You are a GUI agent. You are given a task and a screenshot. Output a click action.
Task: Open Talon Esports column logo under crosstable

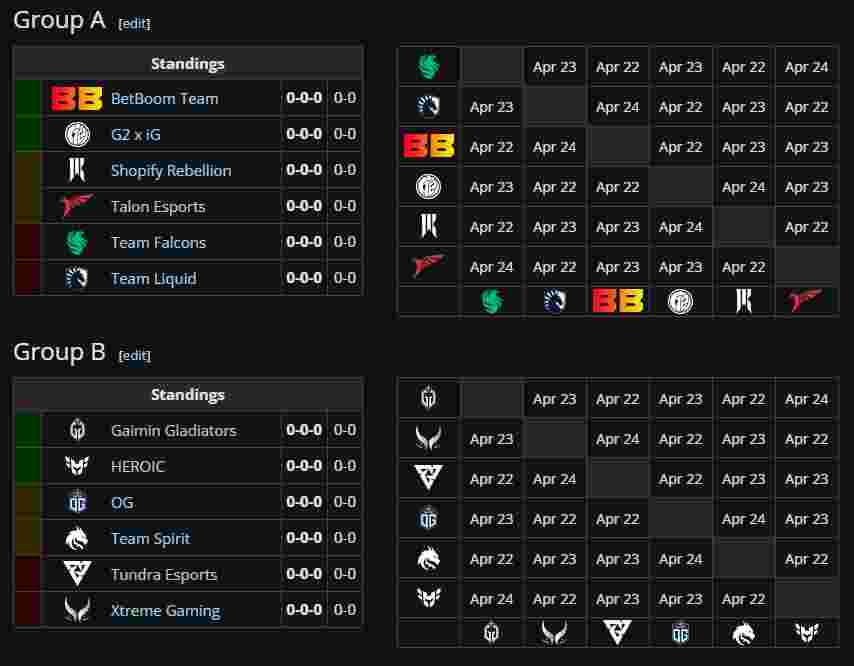pos(806,301)
